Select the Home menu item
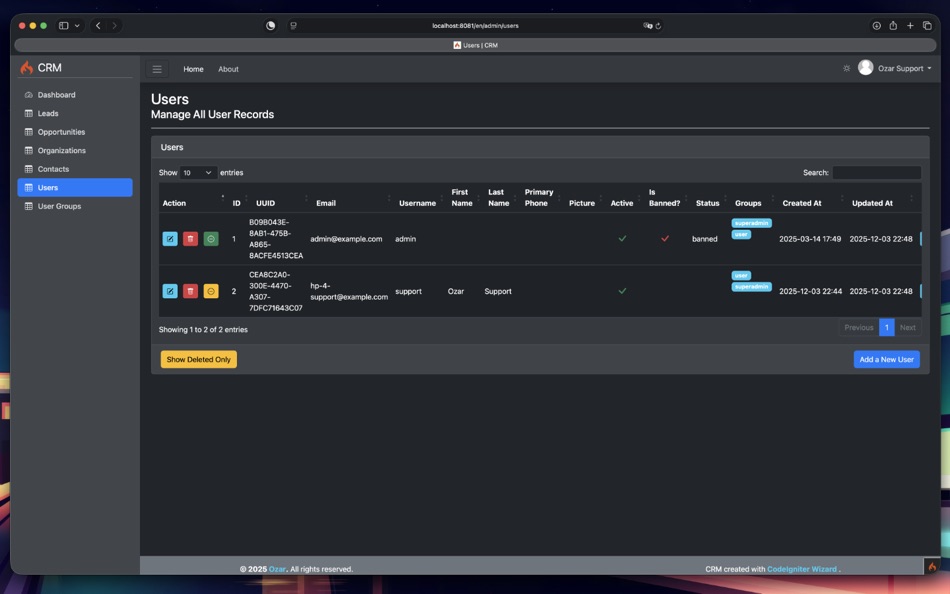 (193, 69)
